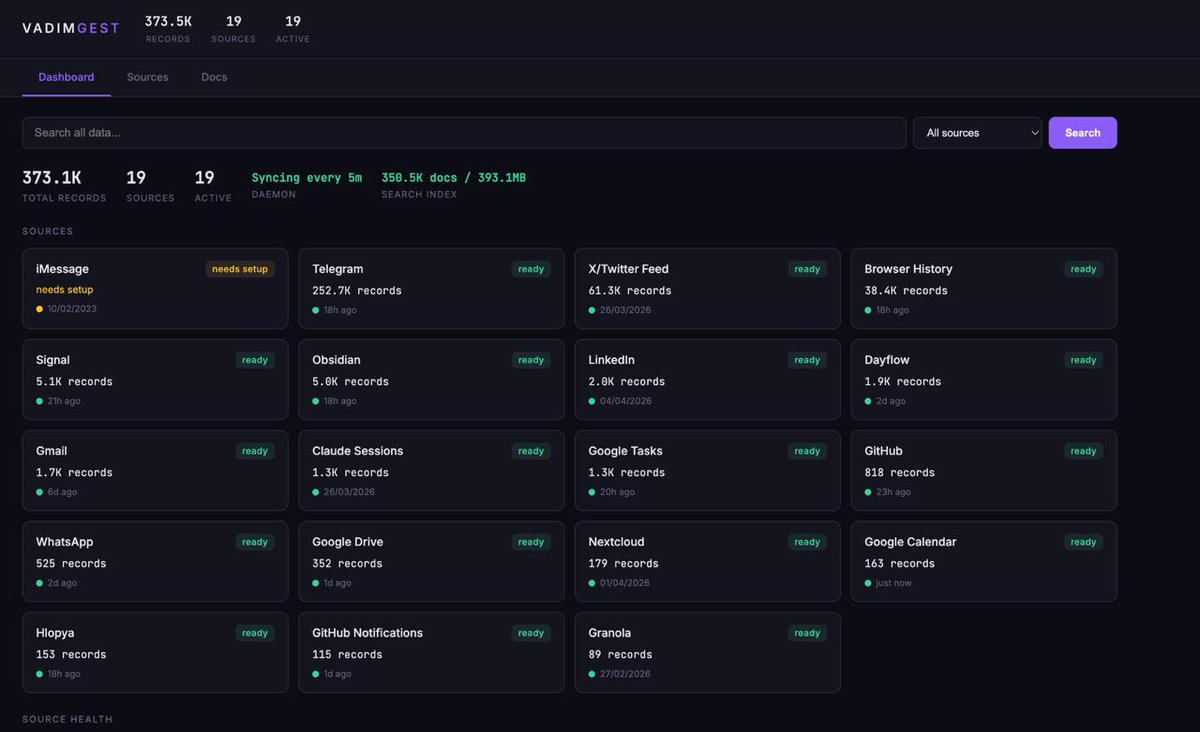
Task: Click the status dot under GitHub Notifications
Action: 316,674
